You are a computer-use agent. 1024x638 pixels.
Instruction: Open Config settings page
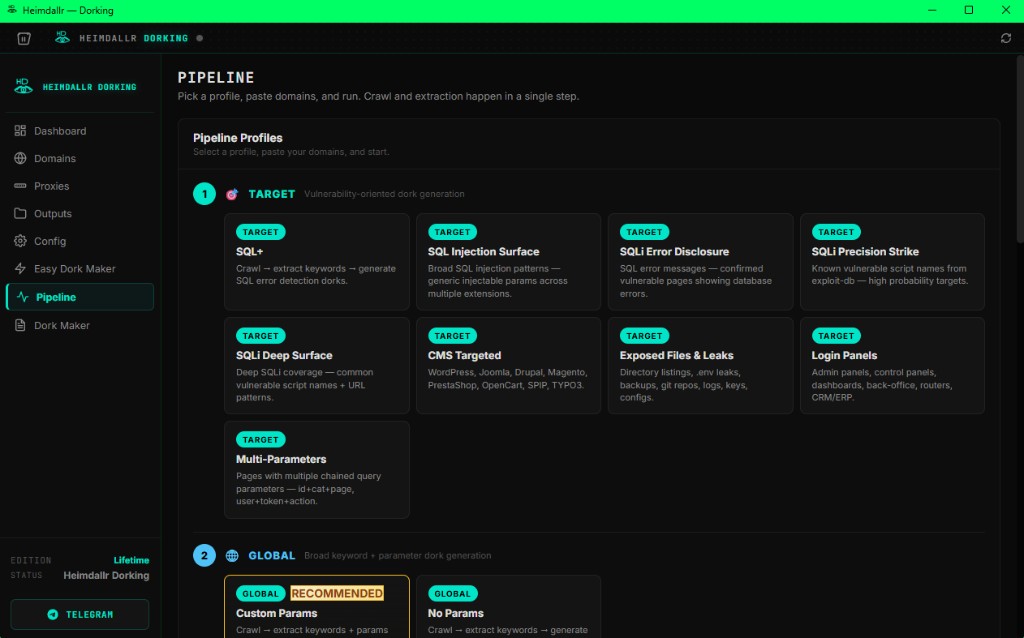[80, 241]
